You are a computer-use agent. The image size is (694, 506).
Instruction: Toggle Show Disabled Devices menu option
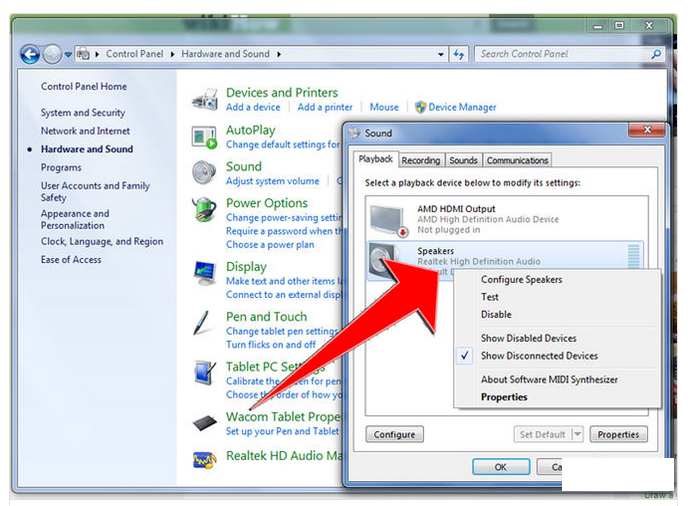[528, 338]
